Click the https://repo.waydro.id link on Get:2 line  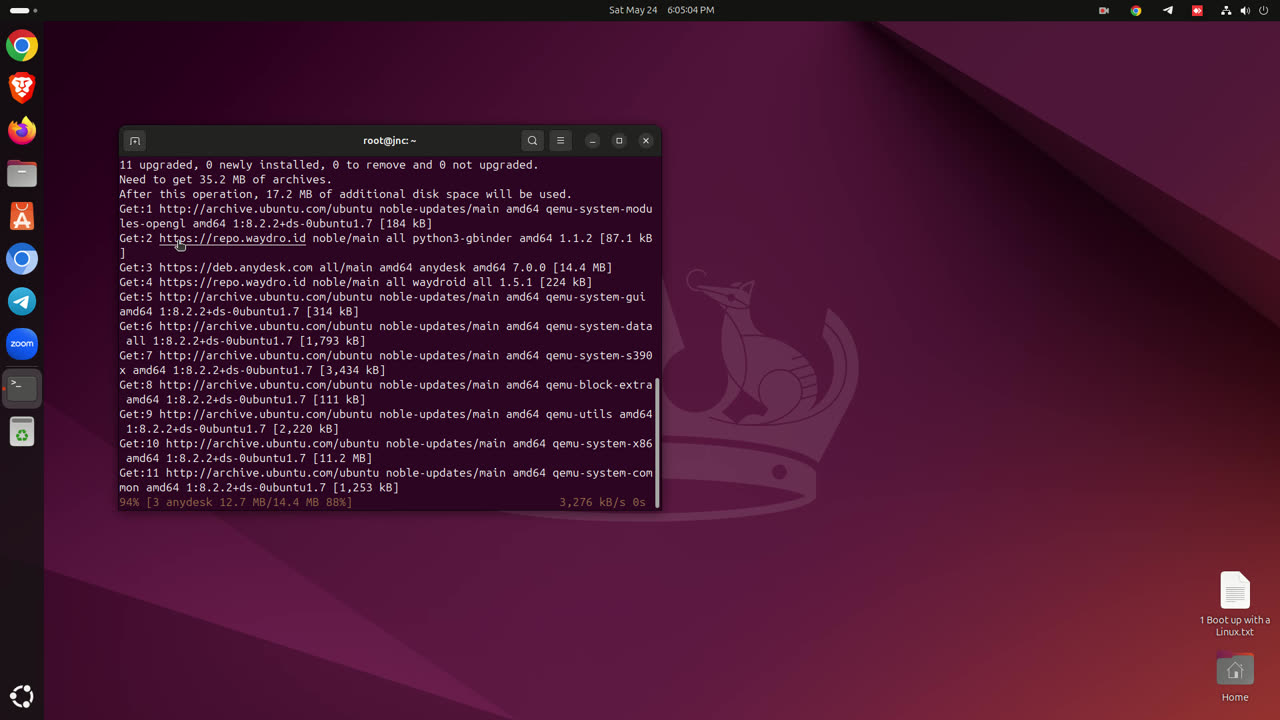pyautogui.click(x=232, y=238)
